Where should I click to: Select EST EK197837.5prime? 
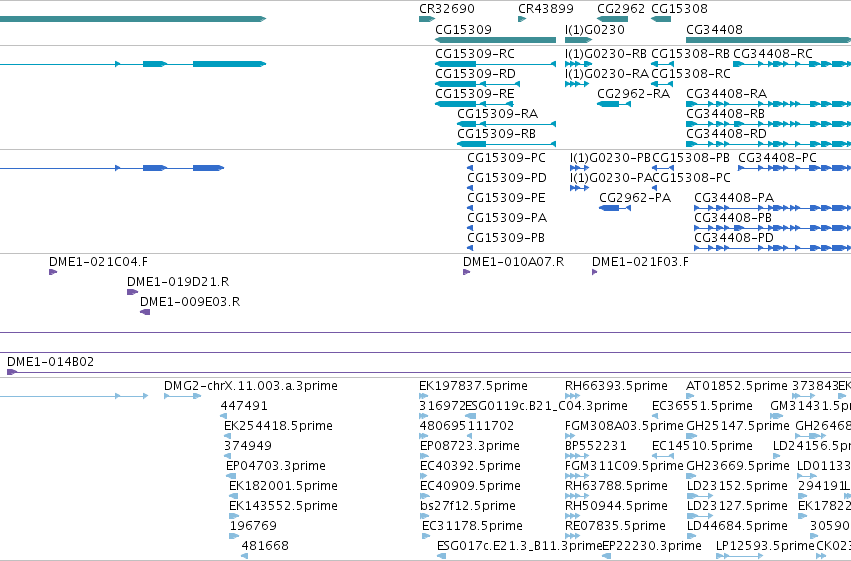click(423, 396)
